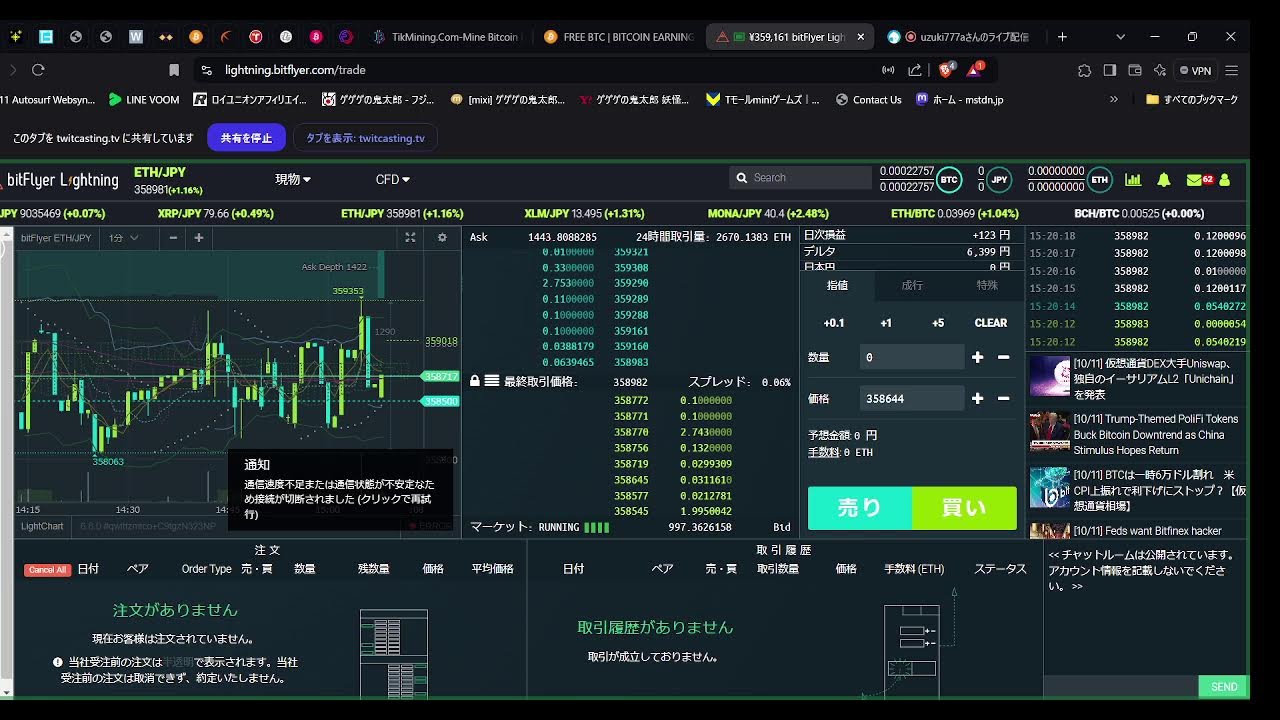The image size is (1280, 720).
Task: Zoom out the chart with minus button
Action: (x=173, y=238)
